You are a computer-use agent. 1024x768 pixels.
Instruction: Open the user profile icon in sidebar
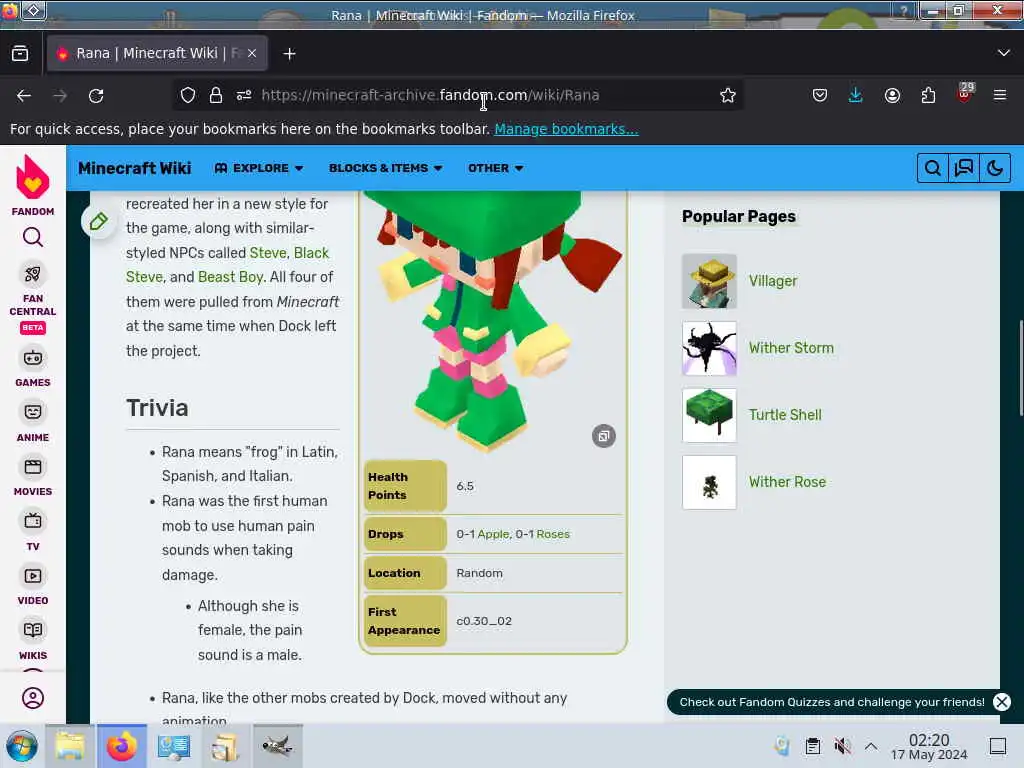[33, 697]
